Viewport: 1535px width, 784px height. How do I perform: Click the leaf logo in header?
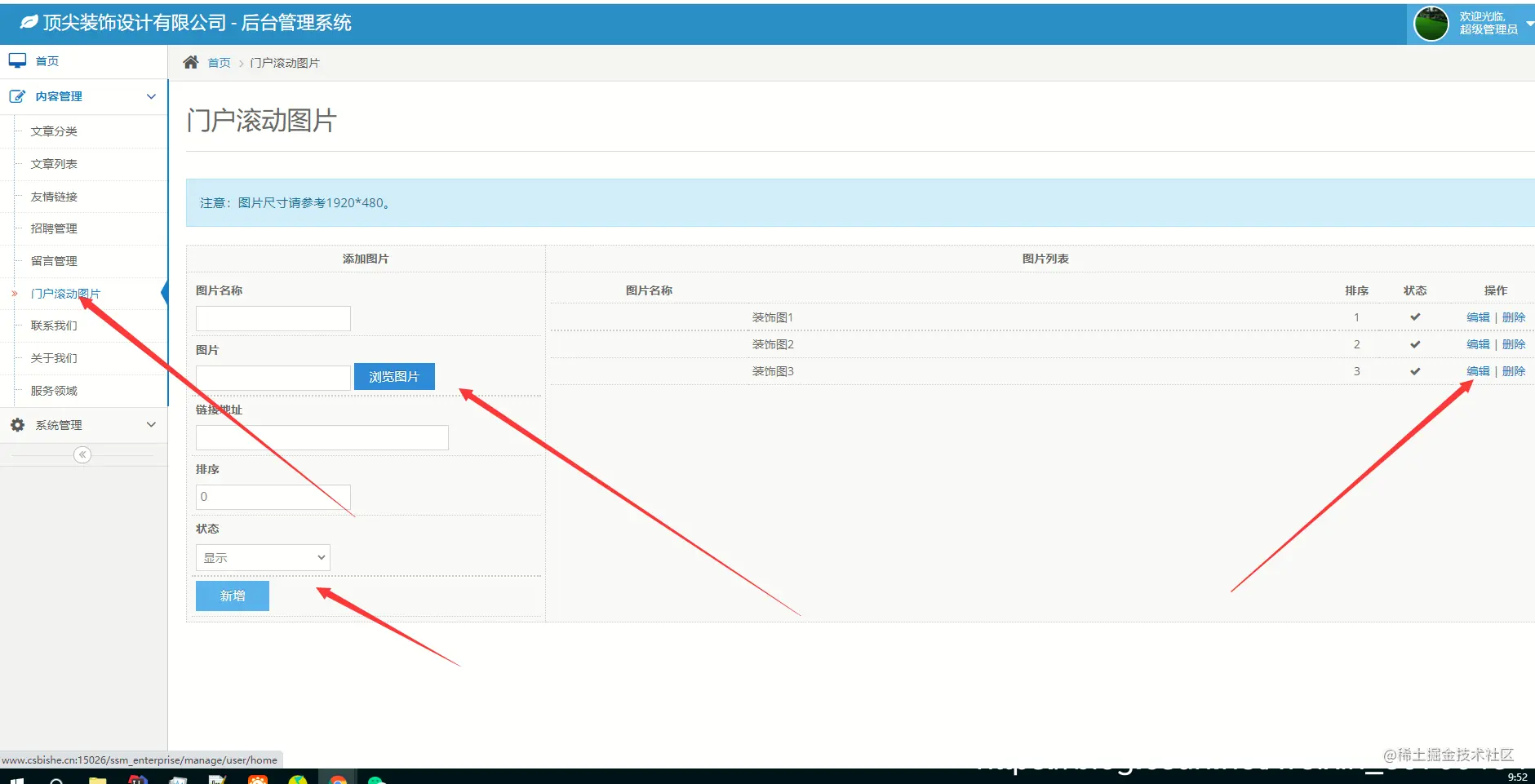(29, 22)
